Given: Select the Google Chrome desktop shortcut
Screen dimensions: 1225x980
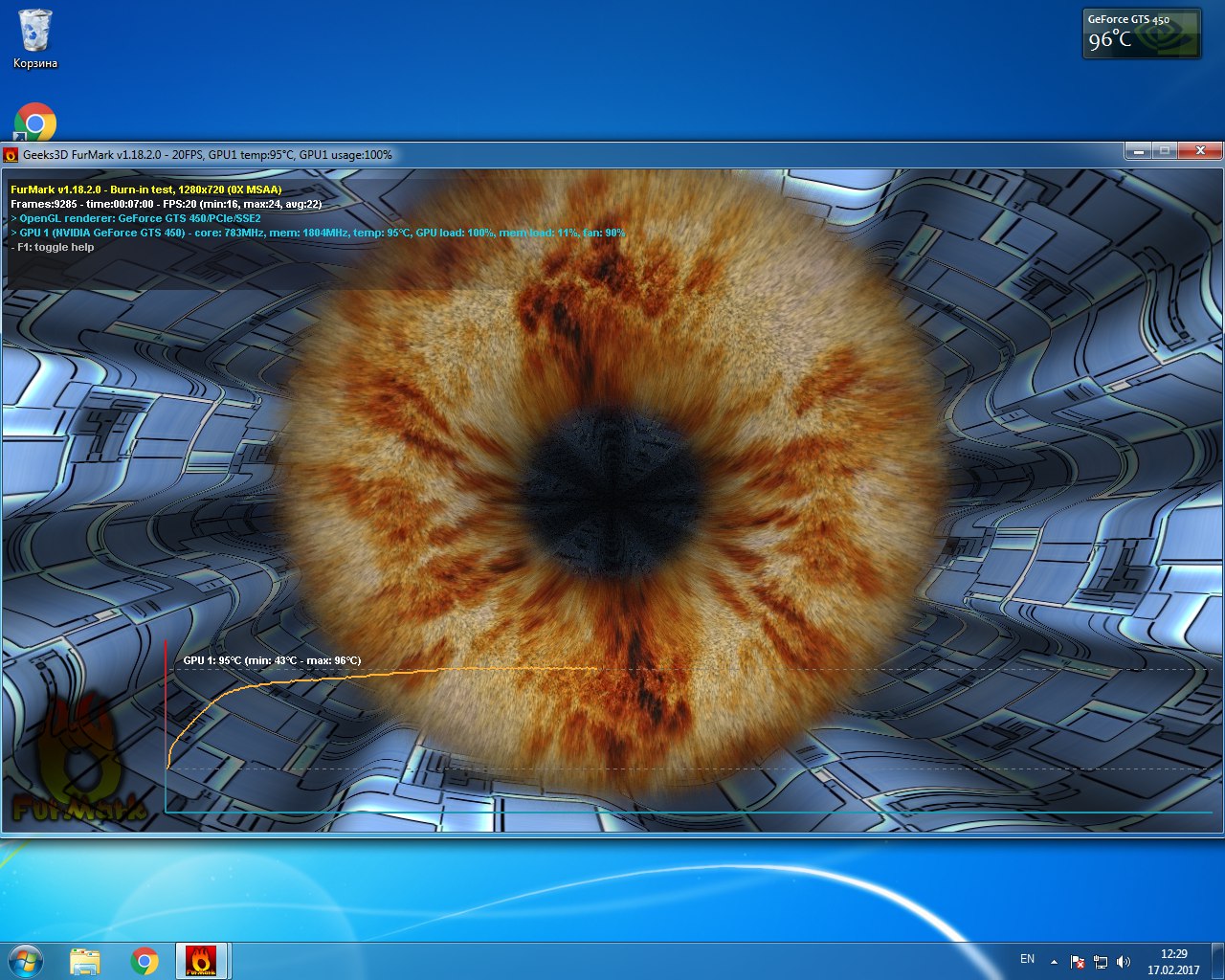Looking at the screenshot, I should pos(35,122).
